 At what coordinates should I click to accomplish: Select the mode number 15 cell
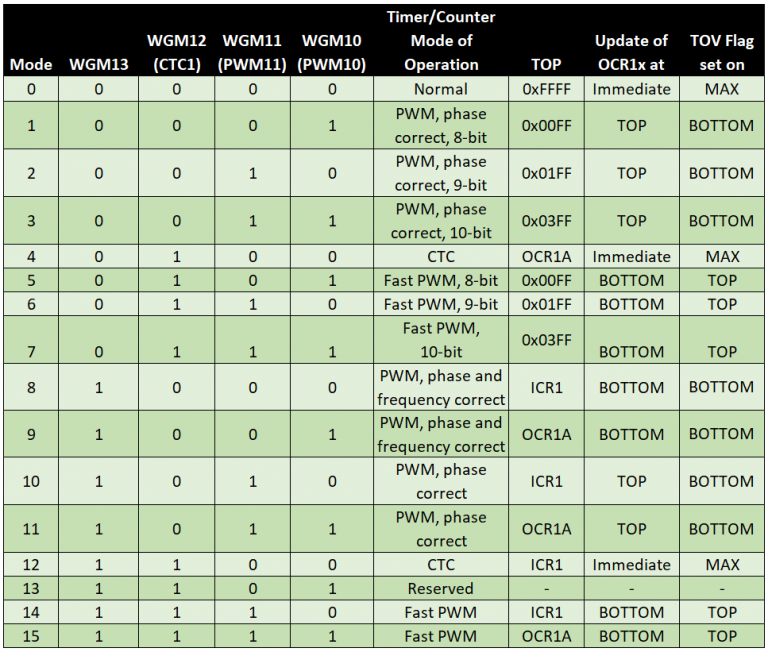click(31, 636)
